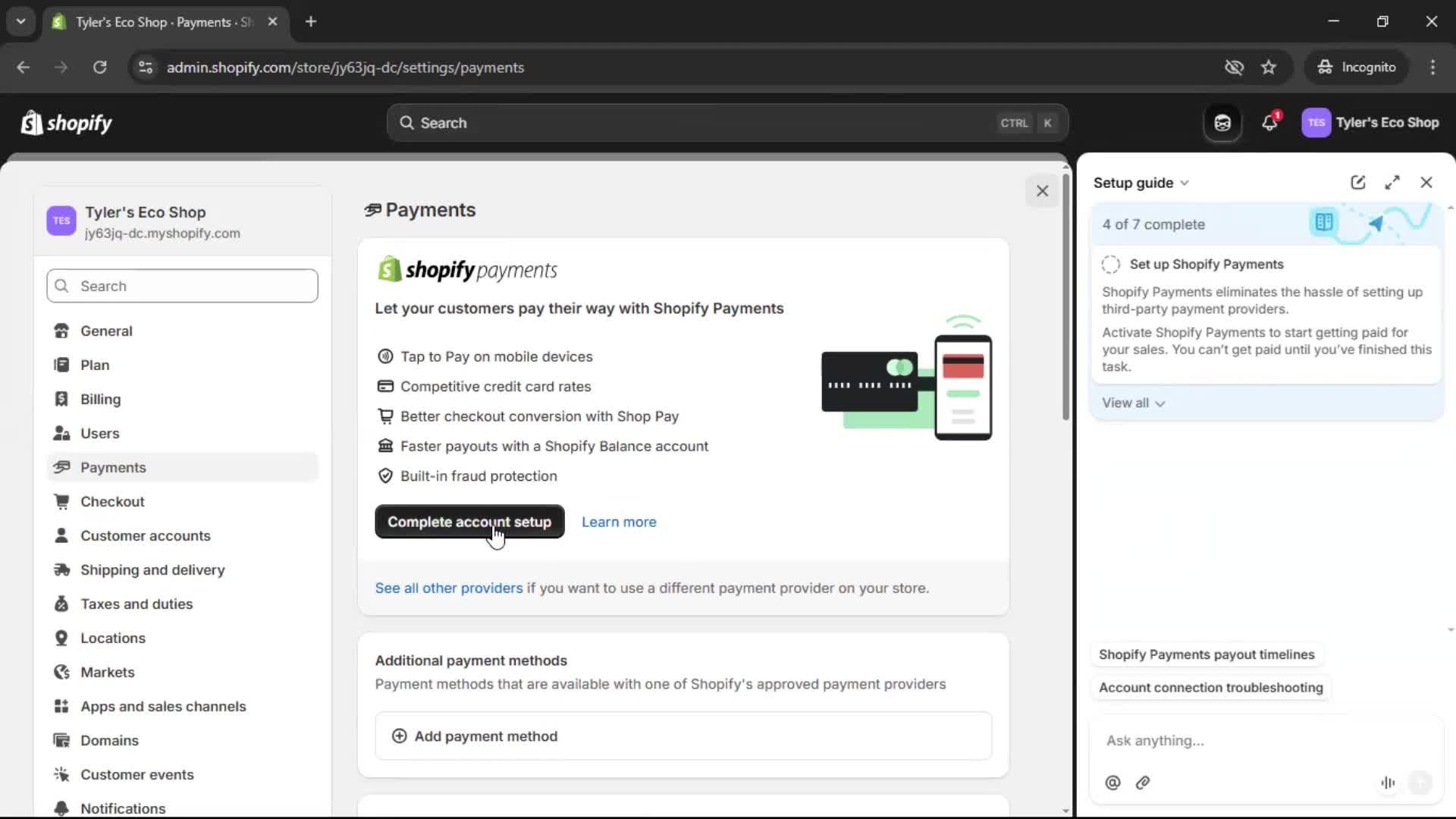Screen dimensions: 1456x819
Task: Toggle third-party cookie blocking in address bar
Action: click(1234, 67)
